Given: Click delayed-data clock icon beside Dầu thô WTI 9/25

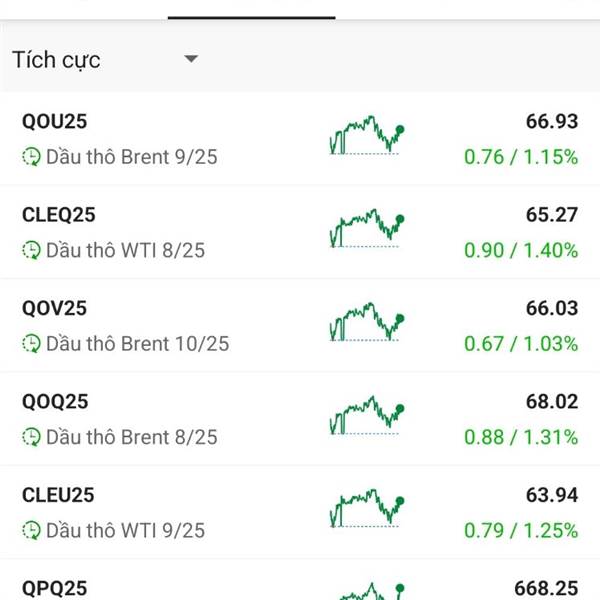Looking at the screenshot, I should pos(31,530).
